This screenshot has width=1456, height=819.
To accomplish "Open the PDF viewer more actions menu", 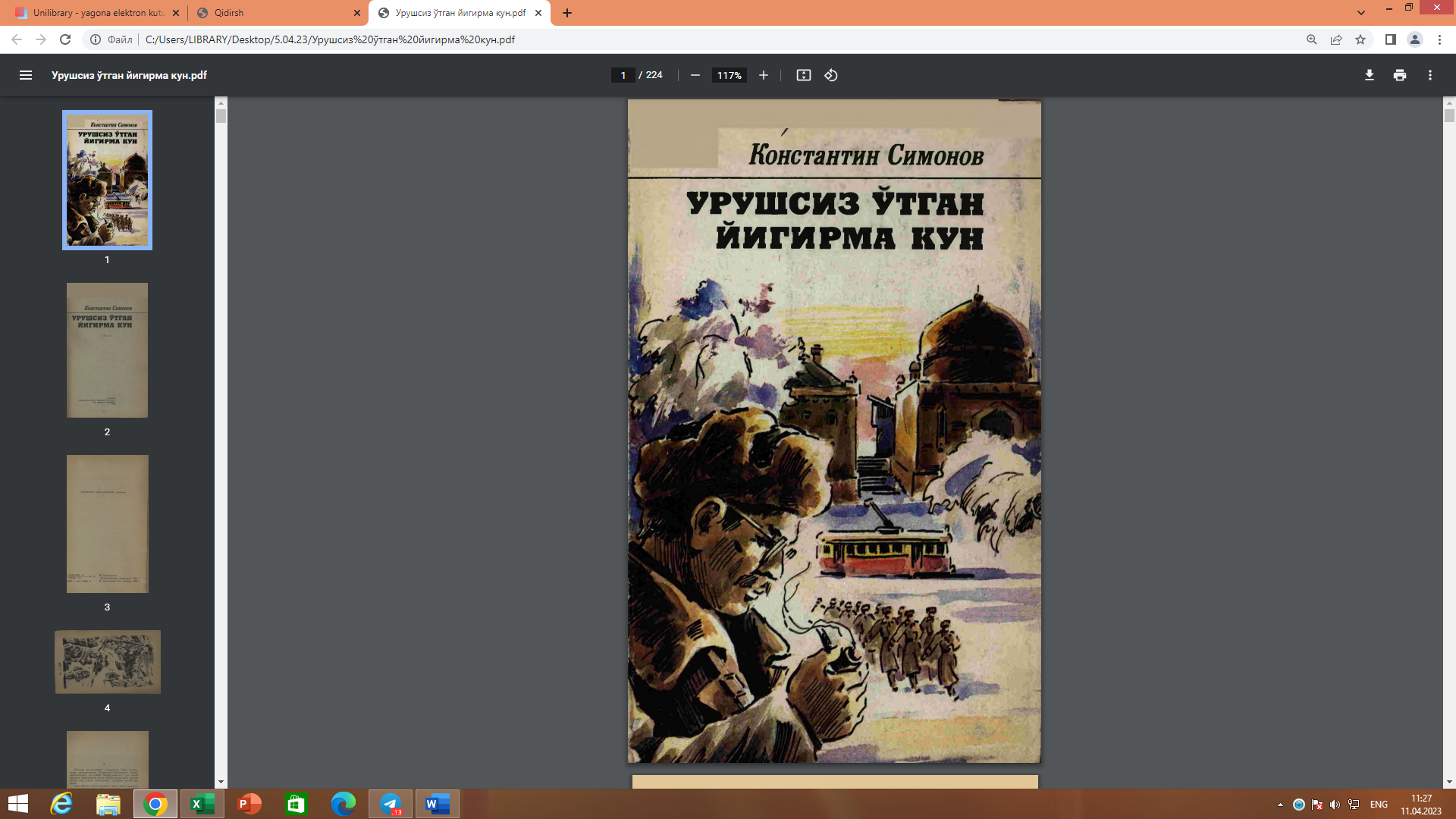I will tap(1430, 75).
